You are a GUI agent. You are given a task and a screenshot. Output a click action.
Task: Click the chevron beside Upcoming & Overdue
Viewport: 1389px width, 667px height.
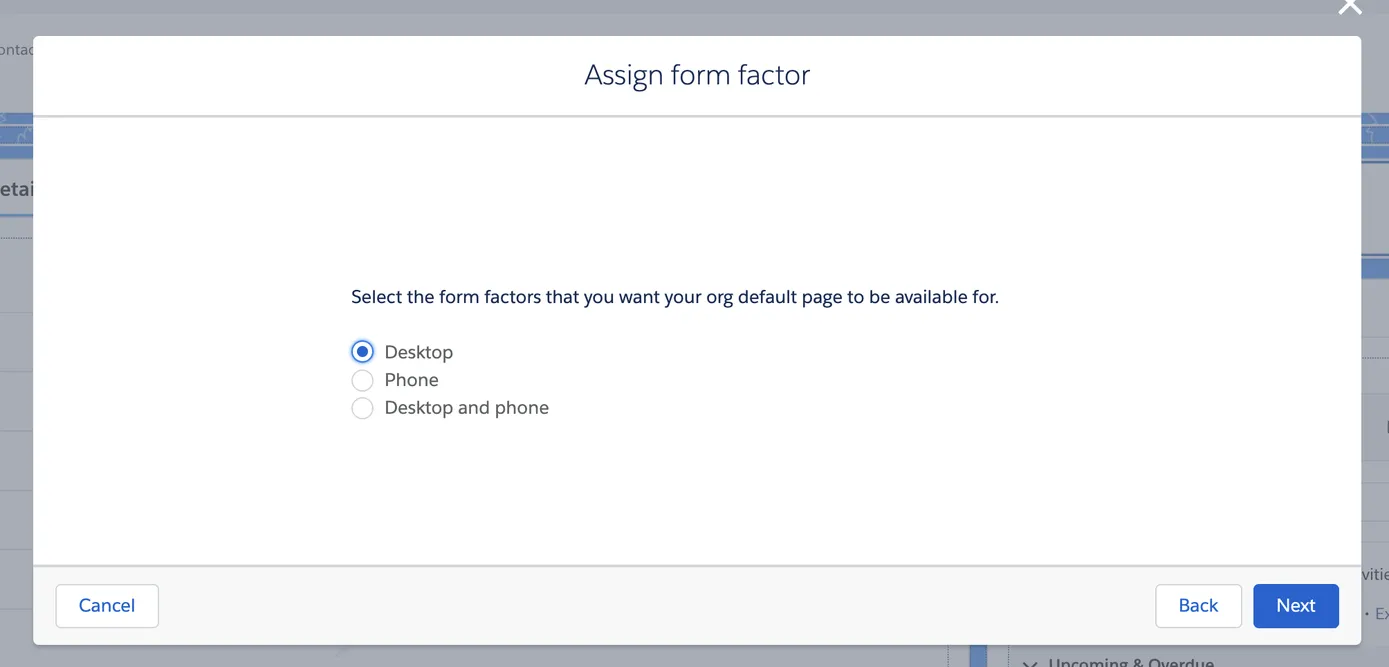click(x=1030, y=662)
